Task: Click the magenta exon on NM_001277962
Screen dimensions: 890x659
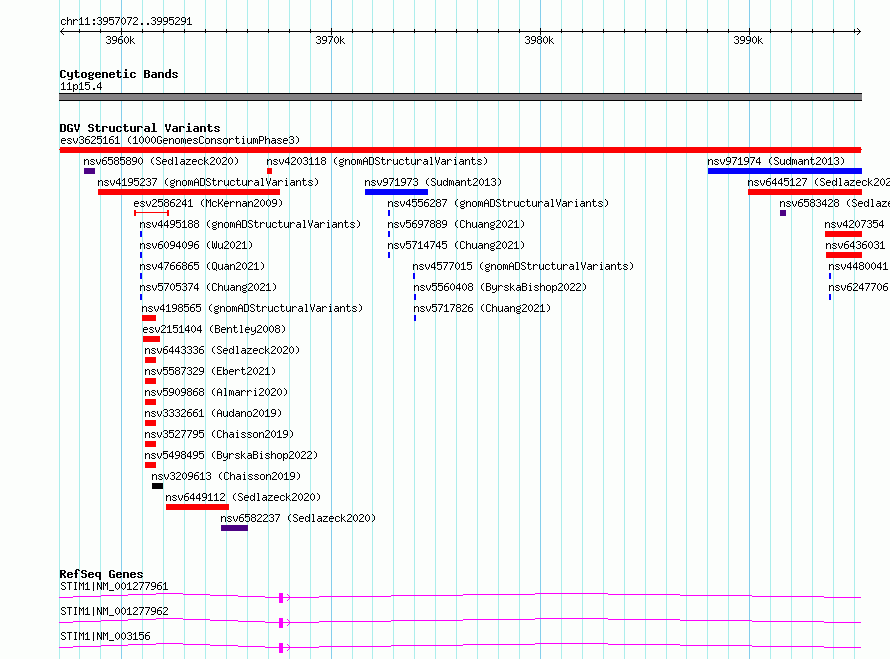Action: [281, 623]
